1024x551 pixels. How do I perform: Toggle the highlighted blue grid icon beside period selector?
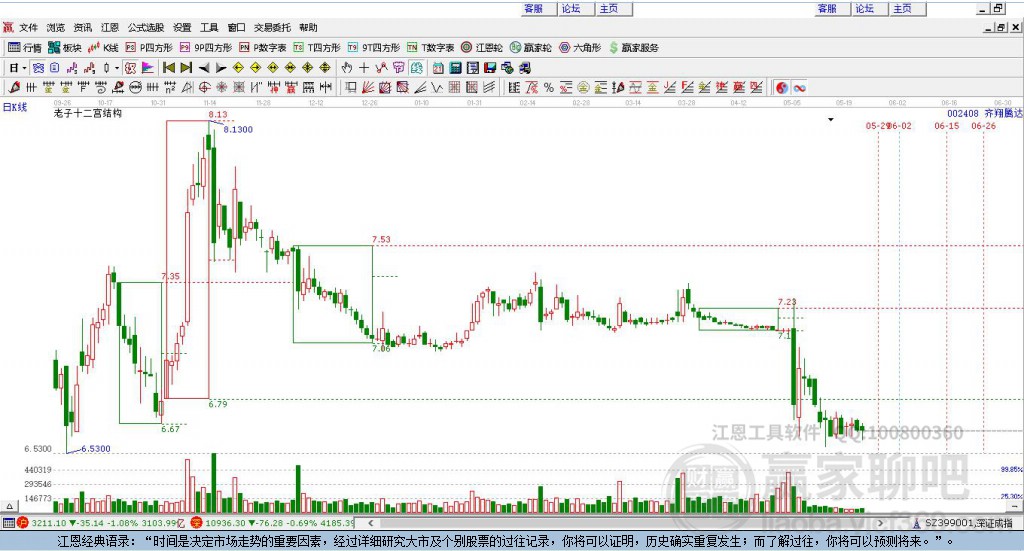click(x=38, y=67)
